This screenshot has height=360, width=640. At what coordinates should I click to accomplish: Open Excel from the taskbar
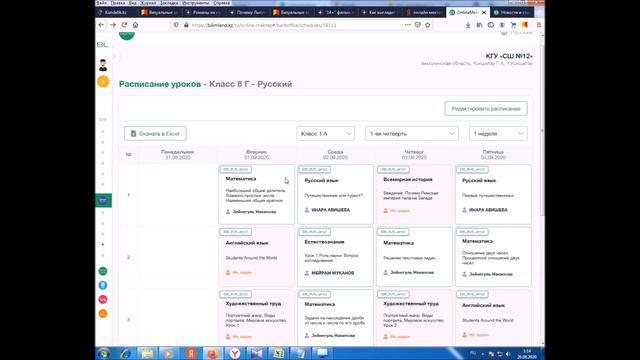click(x=278, y=353)
